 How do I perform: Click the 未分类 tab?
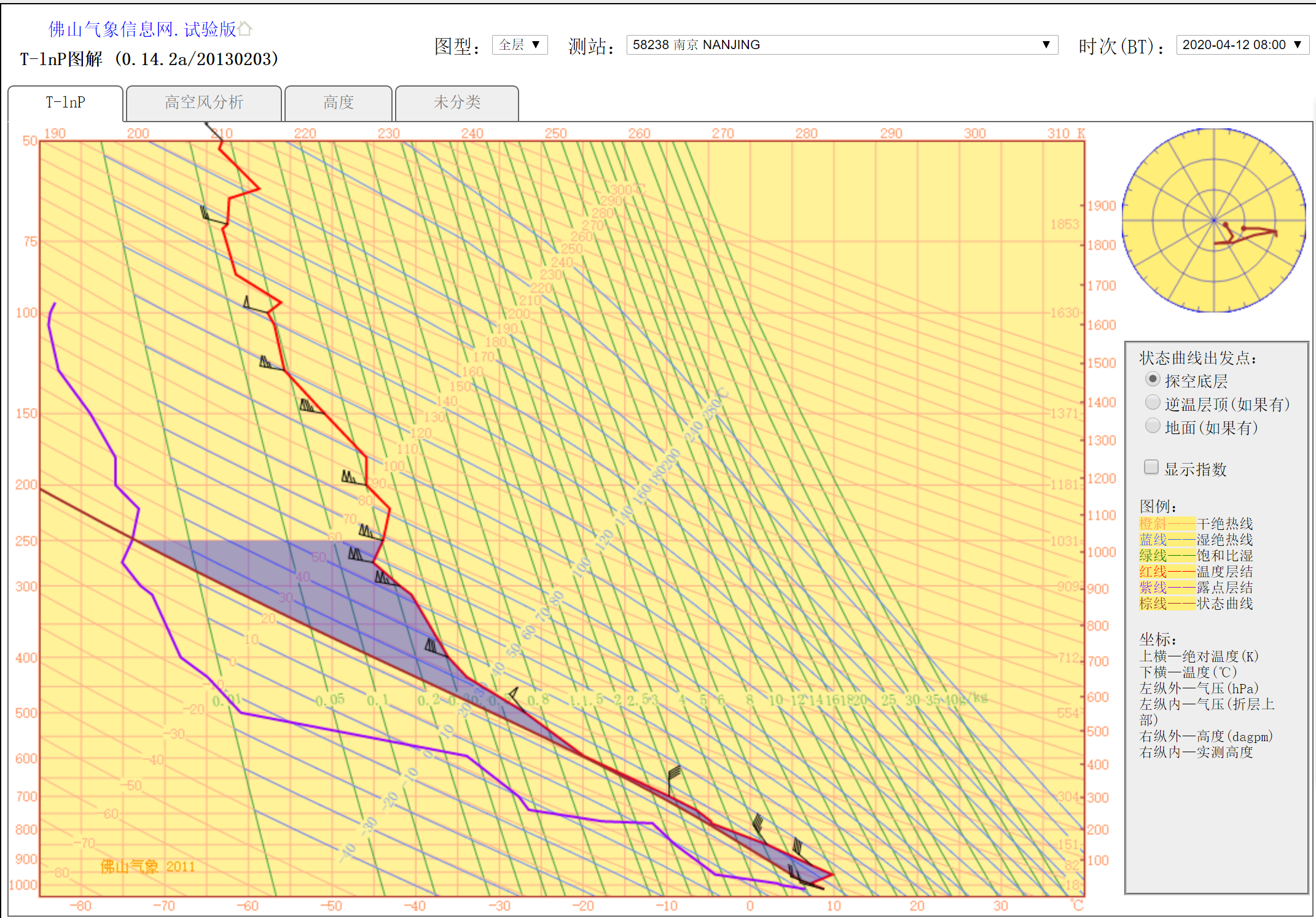(x=456, y=103)
